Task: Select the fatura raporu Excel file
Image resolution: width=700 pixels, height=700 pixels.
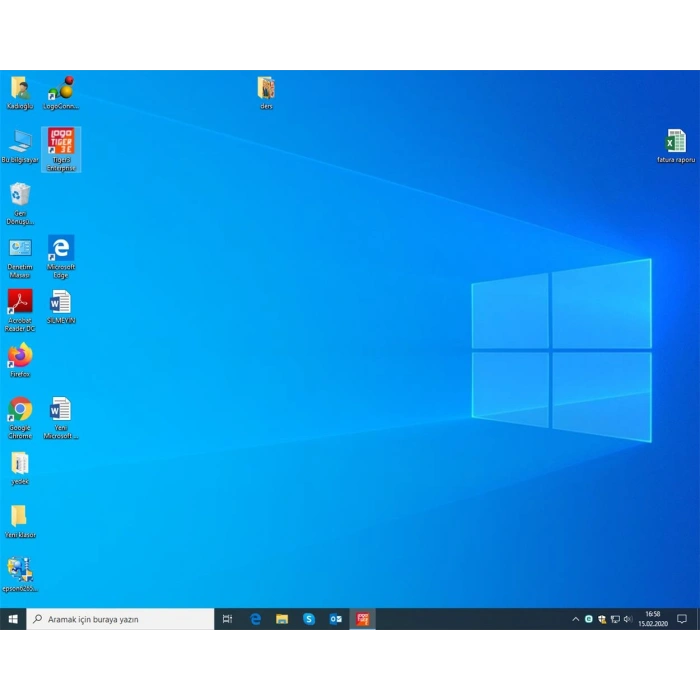Action: (x=676, y=146)
